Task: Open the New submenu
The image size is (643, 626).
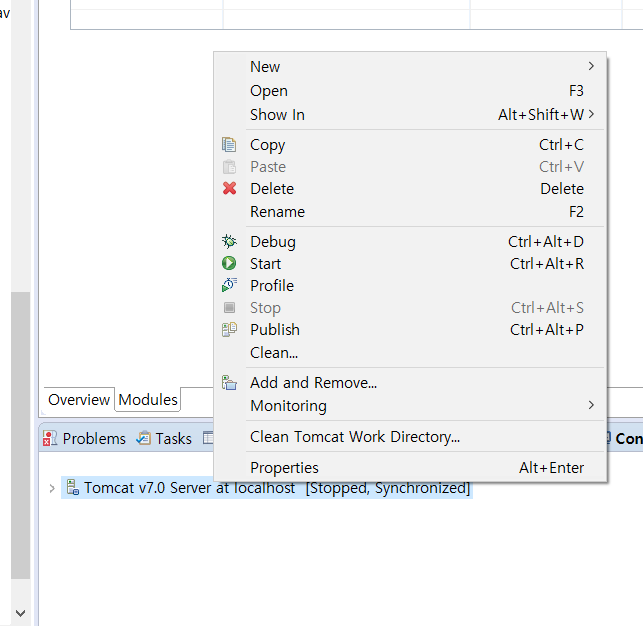Action: [410, 66]
